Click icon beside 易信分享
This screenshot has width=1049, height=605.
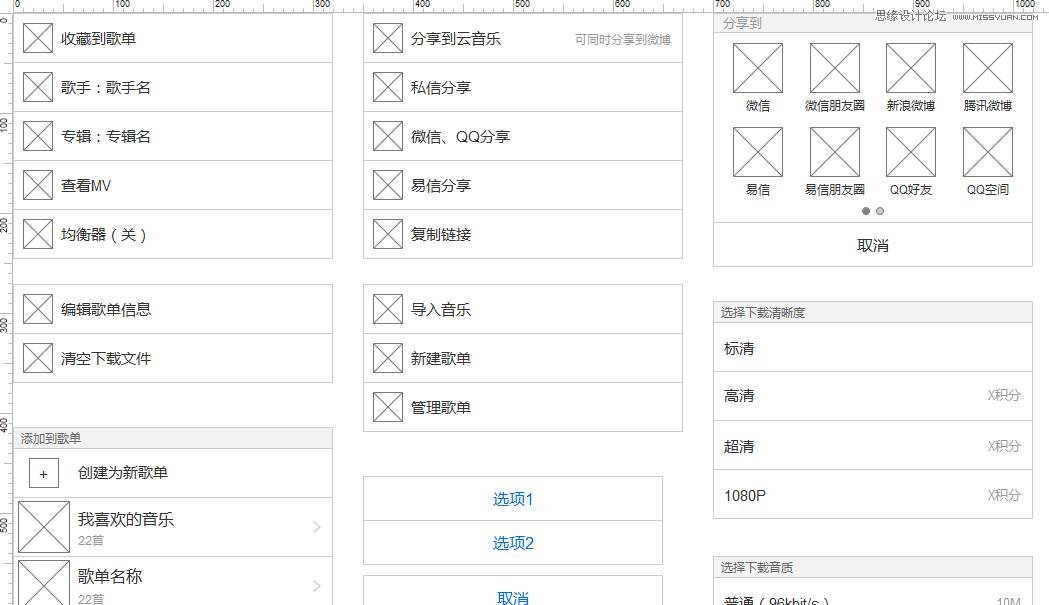pyautogui.click(x=388, y=185)
